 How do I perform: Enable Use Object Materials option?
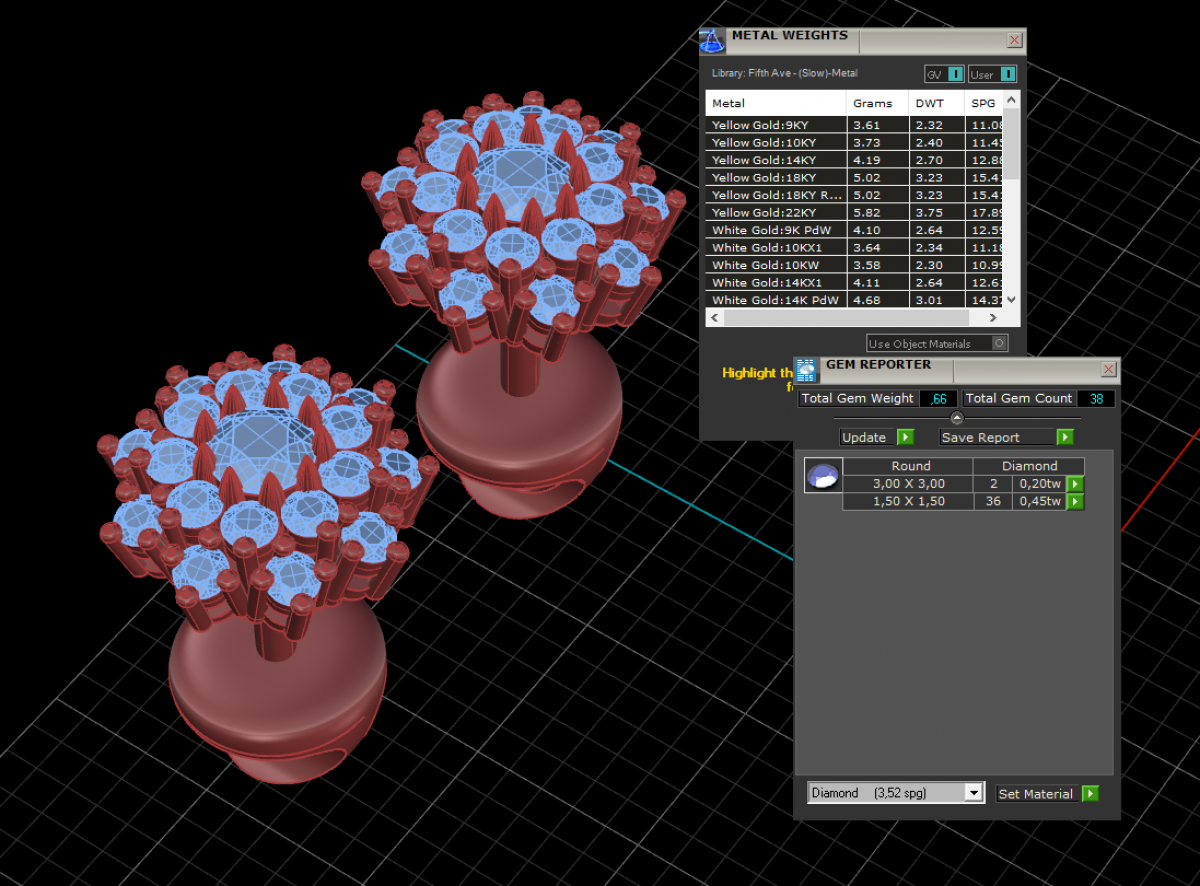998,343
